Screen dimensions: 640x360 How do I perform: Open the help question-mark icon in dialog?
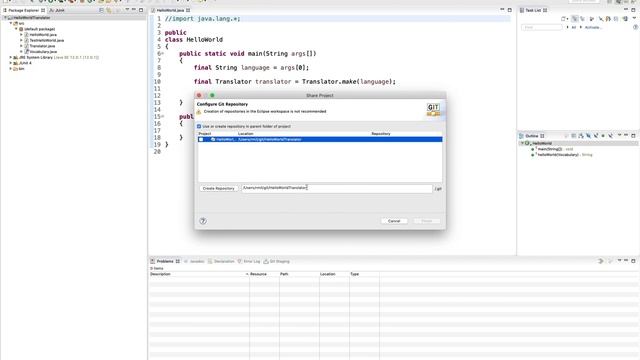pos(203,221)
